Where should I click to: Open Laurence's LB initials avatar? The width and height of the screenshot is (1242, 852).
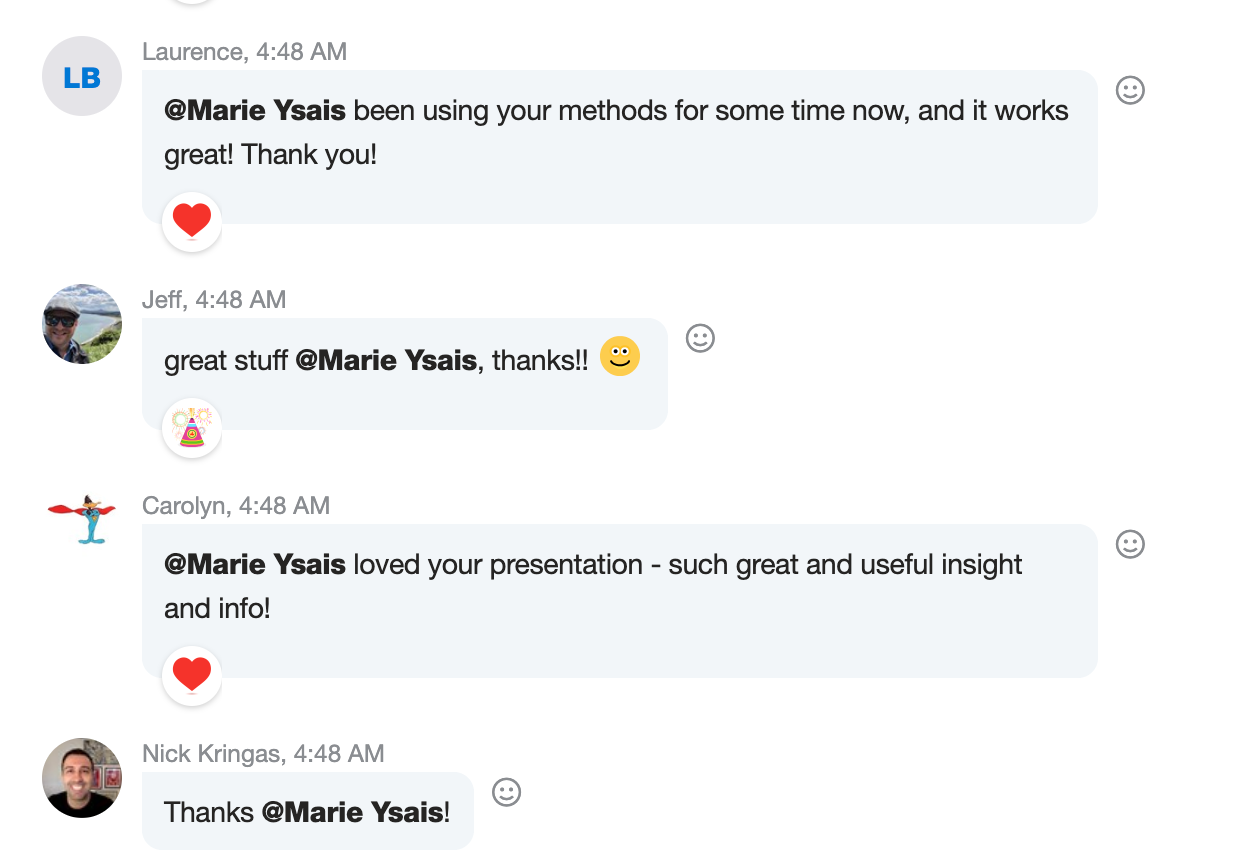[x=82, y=77]
